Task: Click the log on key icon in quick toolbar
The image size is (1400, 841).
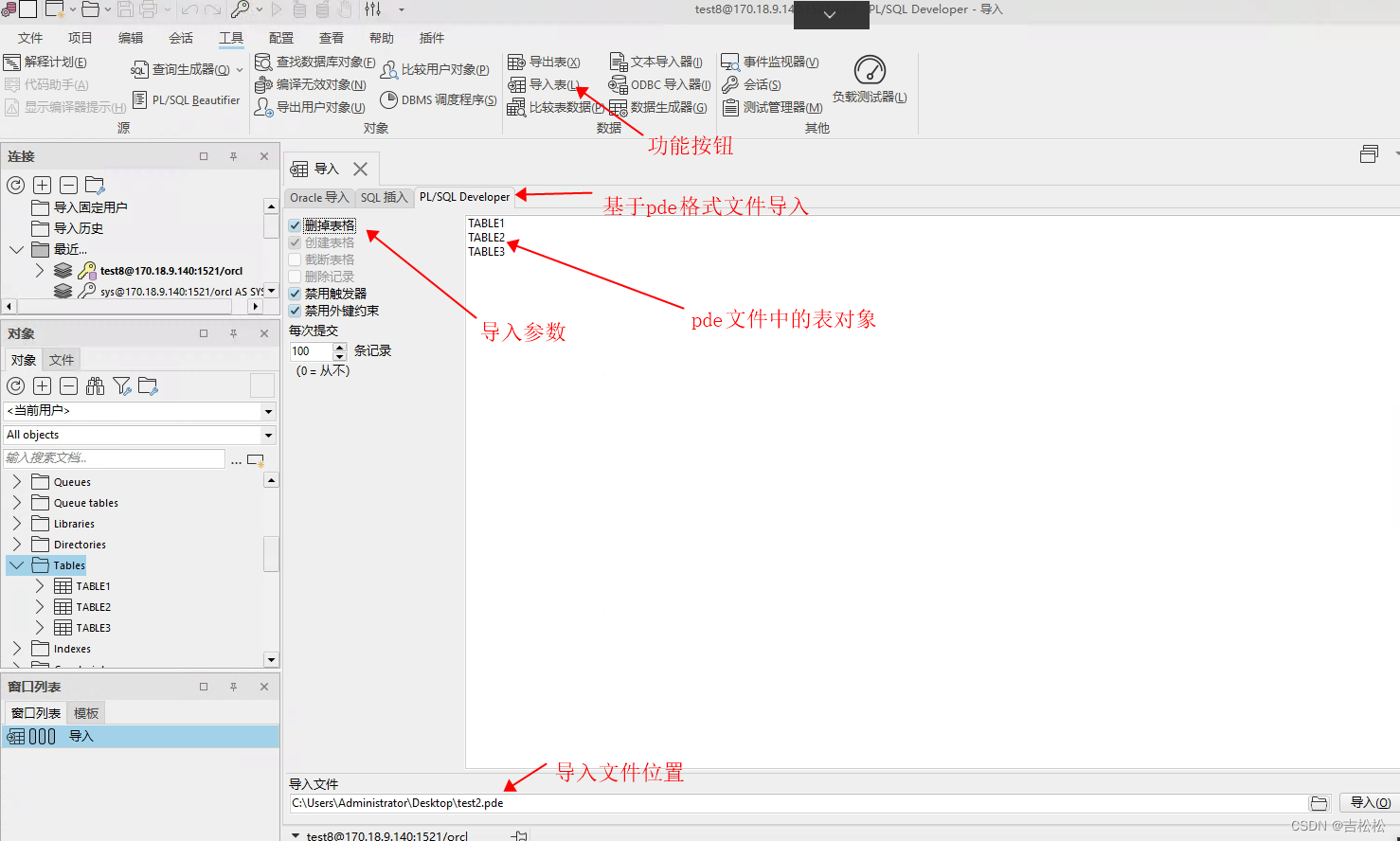Action: (x=241, y=9)
